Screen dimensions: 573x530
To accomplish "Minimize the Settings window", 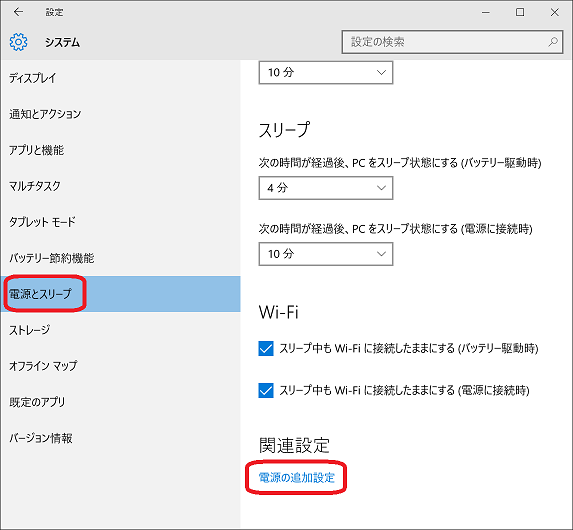I will tap(486, 12).
